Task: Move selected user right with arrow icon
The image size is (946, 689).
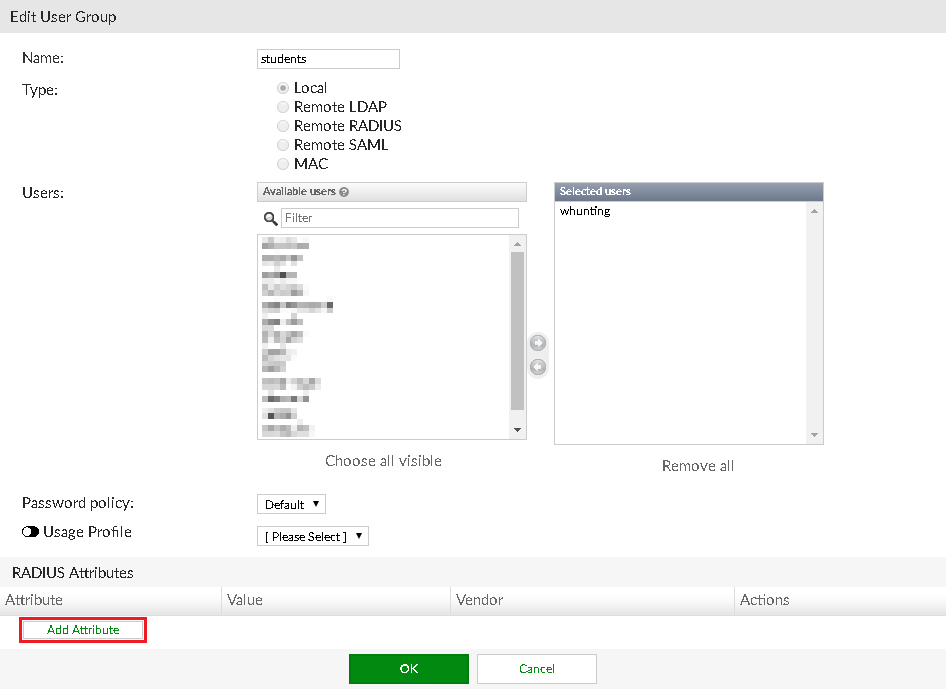Action: point(538,343)
